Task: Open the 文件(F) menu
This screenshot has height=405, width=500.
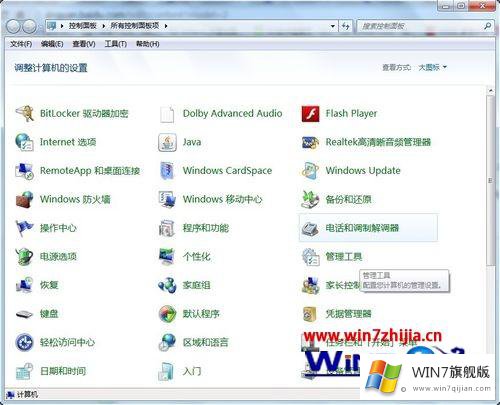Action: click(21, 44)
